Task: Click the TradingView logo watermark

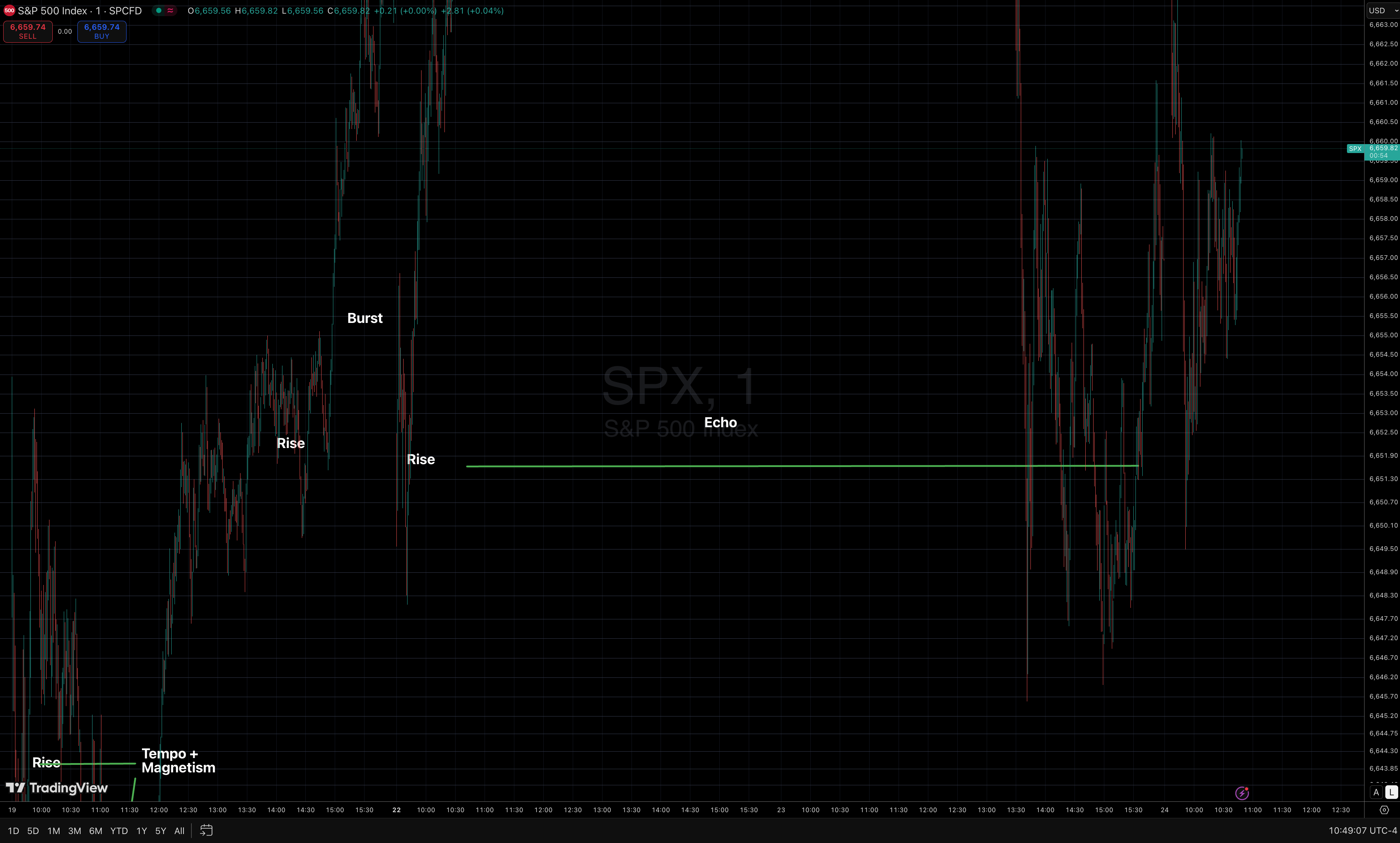Action: [x=57, y=788]
